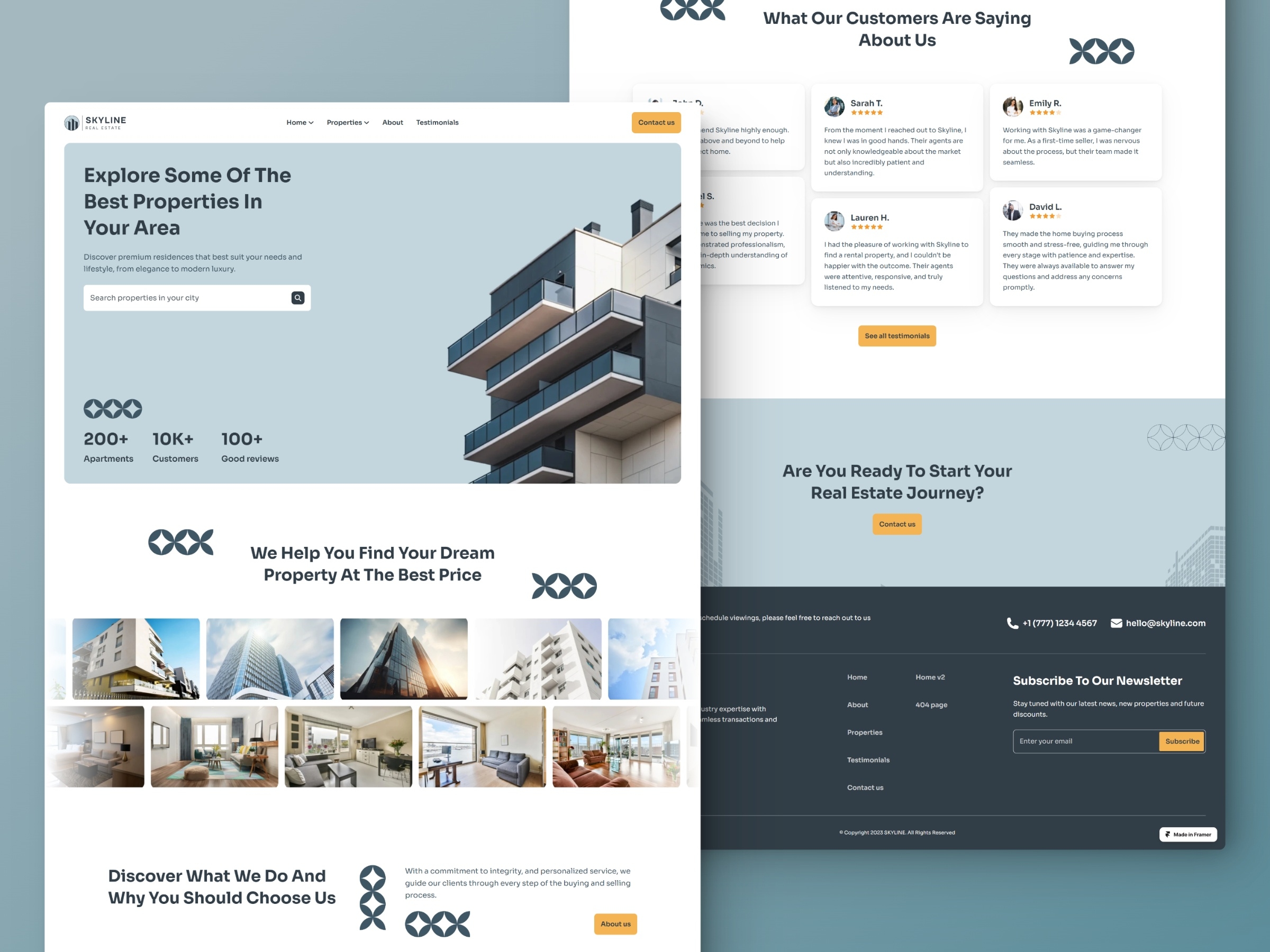This screenshot has height=952, width=1270.
Task: Click the search magnifier icon
Action: pyautogui.click(x=297, y=297)
